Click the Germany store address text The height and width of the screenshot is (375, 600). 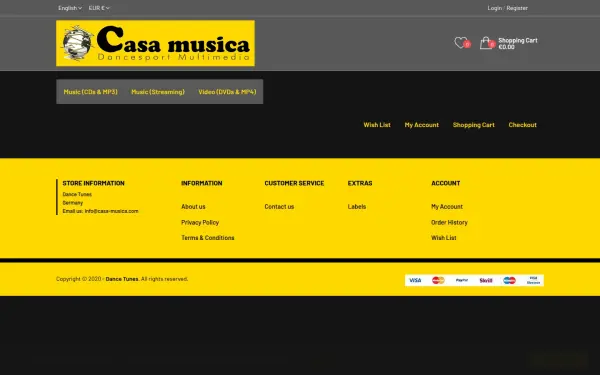pyautogui.click(x=73, y=203)
